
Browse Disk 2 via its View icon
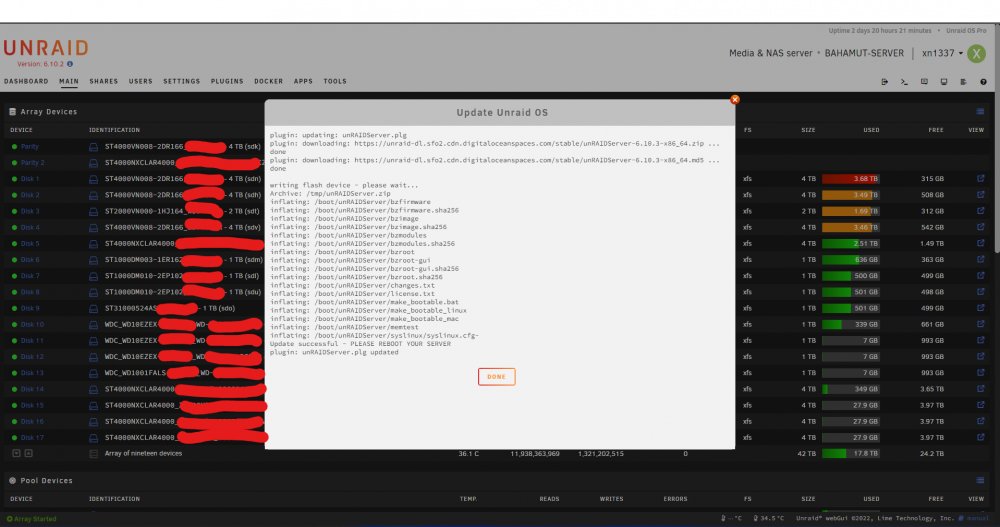[x=980, y=195]
